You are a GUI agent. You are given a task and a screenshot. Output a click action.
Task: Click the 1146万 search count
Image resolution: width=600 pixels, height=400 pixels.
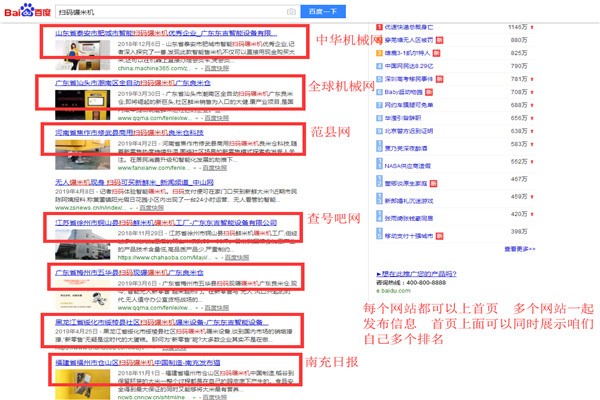[x=518, y=27]
